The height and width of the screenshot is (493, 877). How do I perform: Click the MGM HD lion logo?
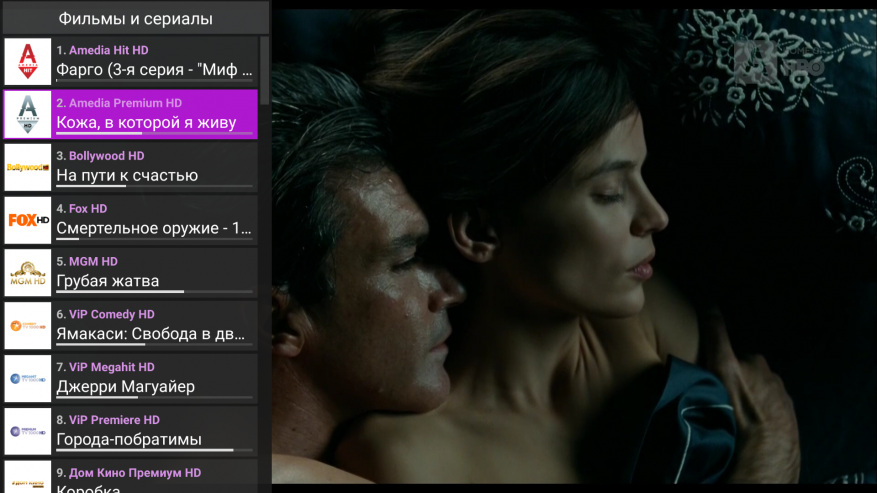click(27, 273)
